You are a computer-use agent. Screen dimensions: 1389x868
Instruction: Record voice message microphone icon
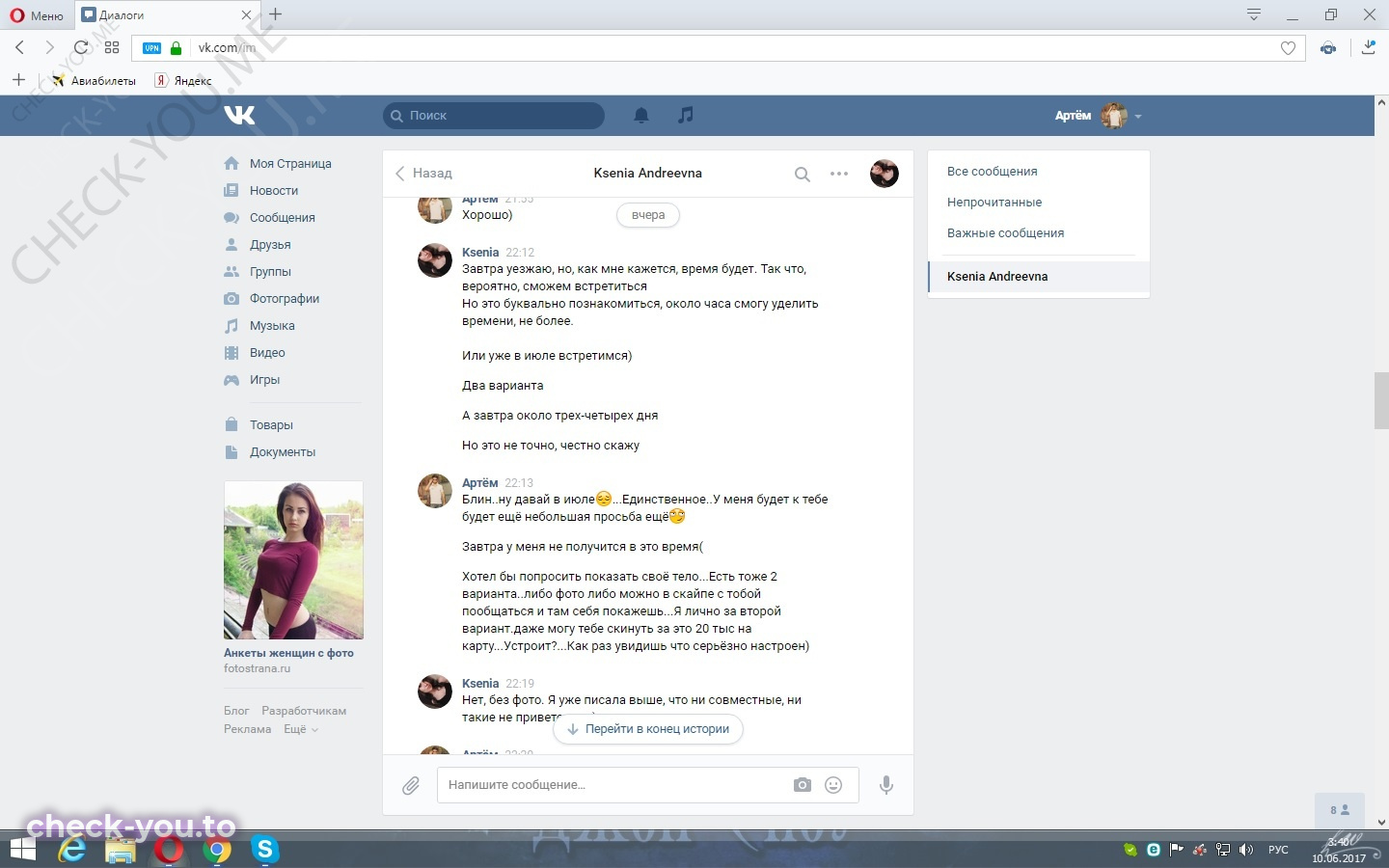click(x=886, y=785)
